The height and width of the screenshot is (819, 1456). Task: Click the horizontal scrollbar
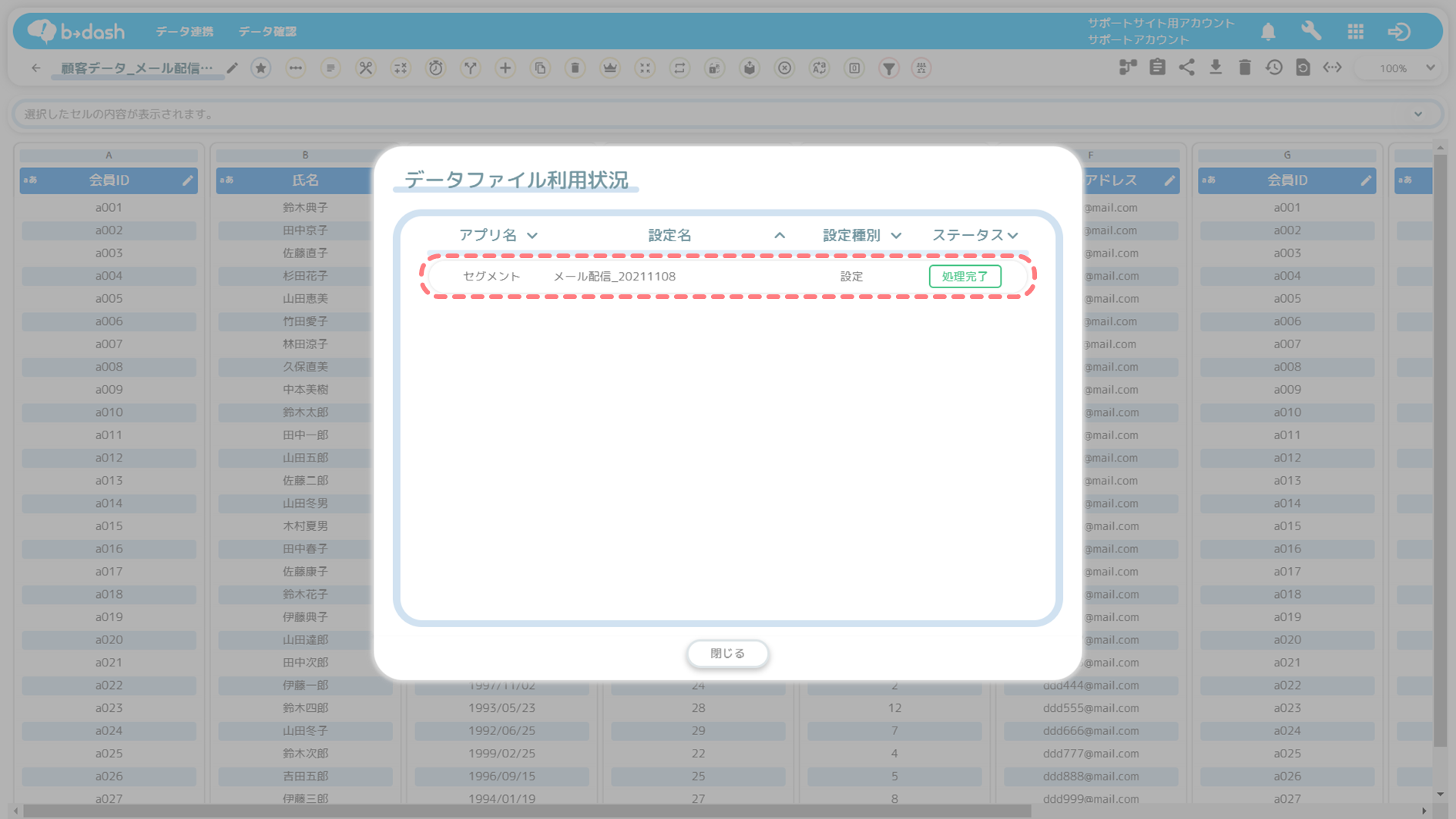[x=527, y=811]
